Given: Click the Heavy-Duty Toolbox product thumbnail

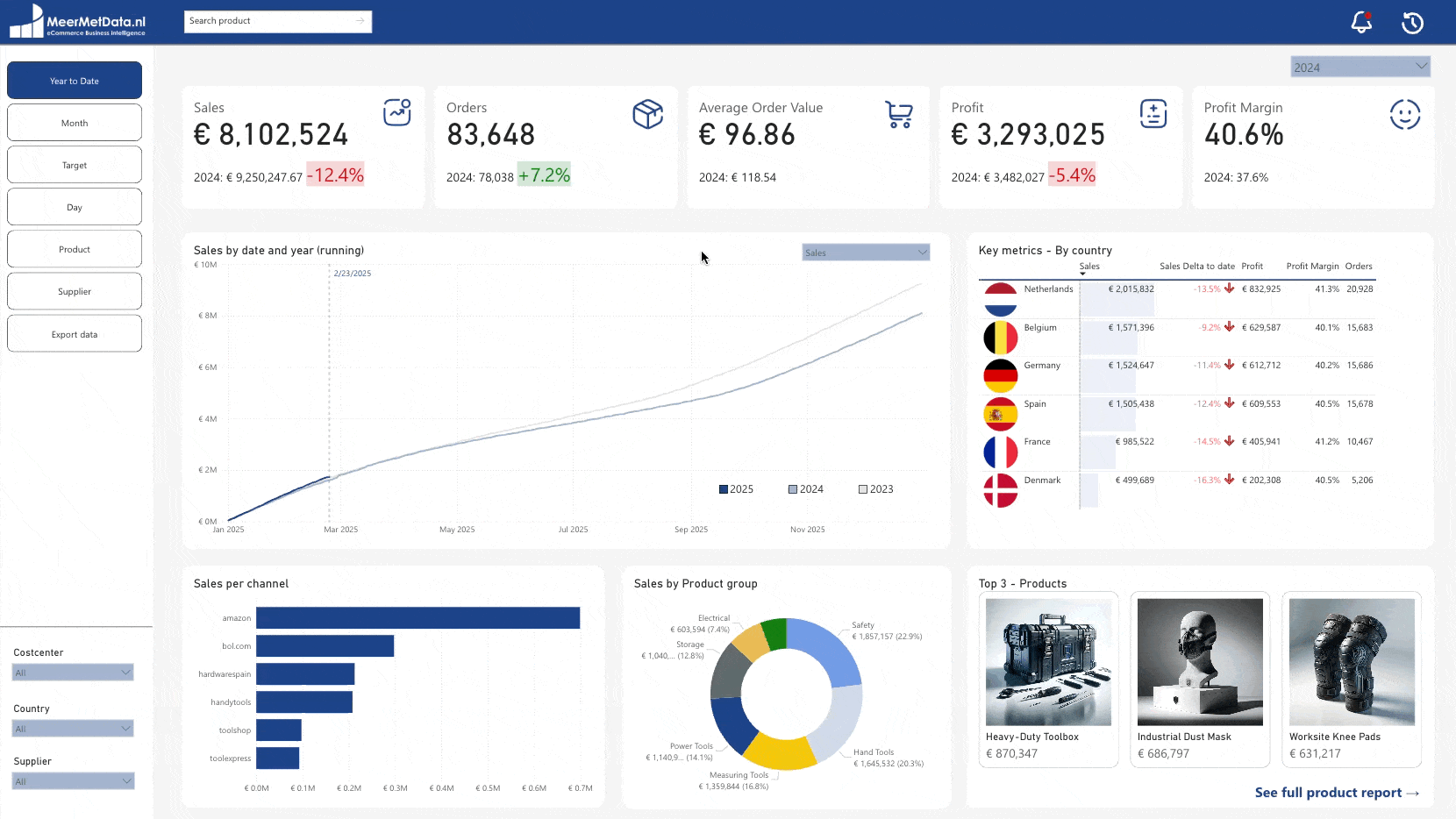Looking at the screenshot, I should 1048,661.
